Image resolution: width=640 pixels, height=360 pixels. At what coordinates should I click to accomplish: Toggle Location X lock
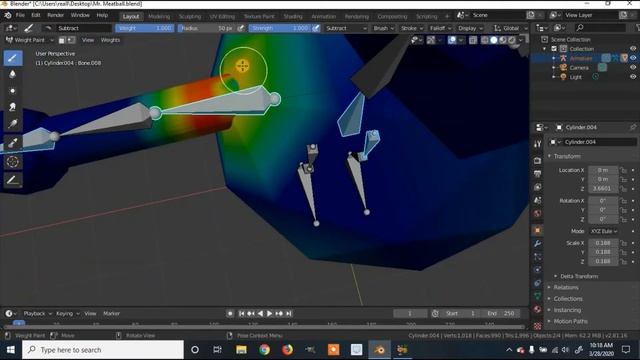(623, 170)
